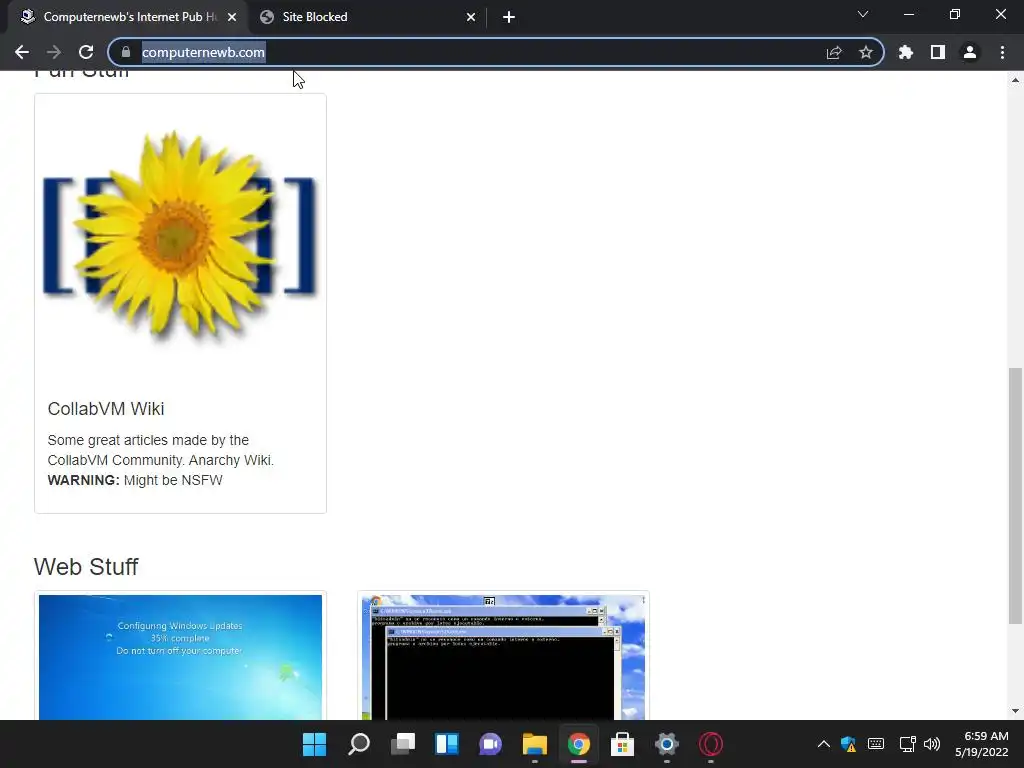Open the Windows Start menu
Viewport: 1024px width, 768px height.
coord(314,744)
